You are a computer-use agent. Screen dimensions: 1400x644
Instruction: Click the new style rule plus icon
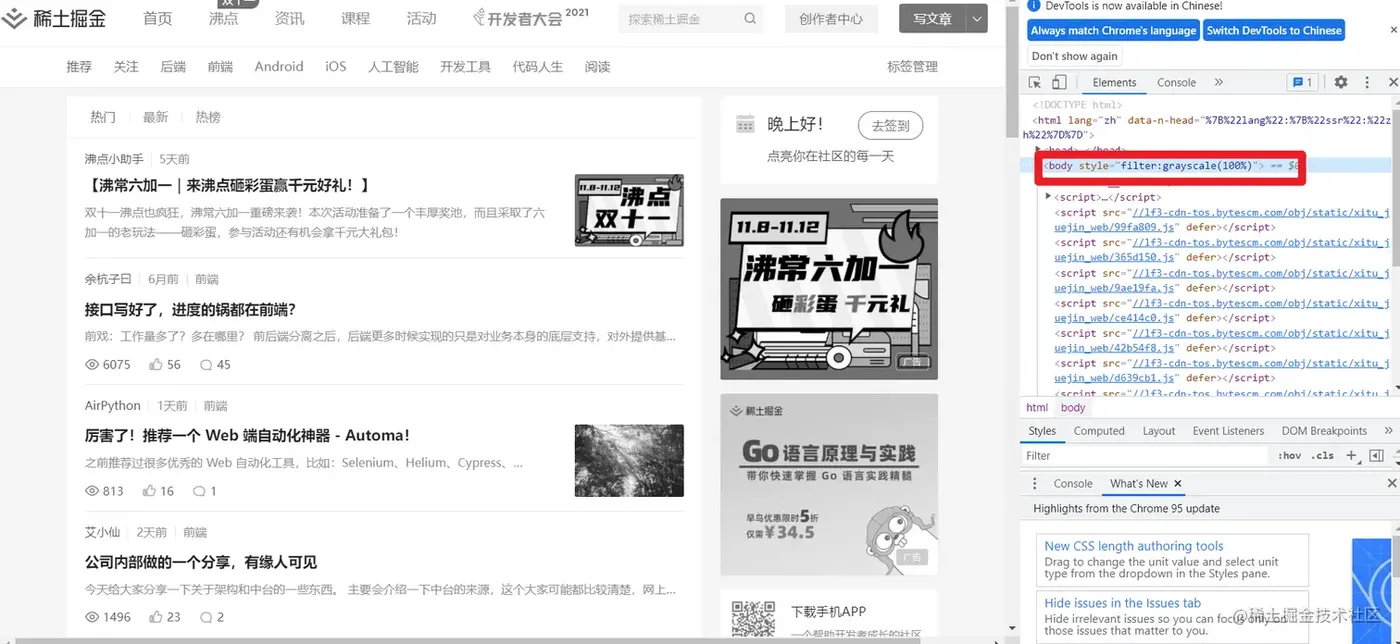[1351, 455]
